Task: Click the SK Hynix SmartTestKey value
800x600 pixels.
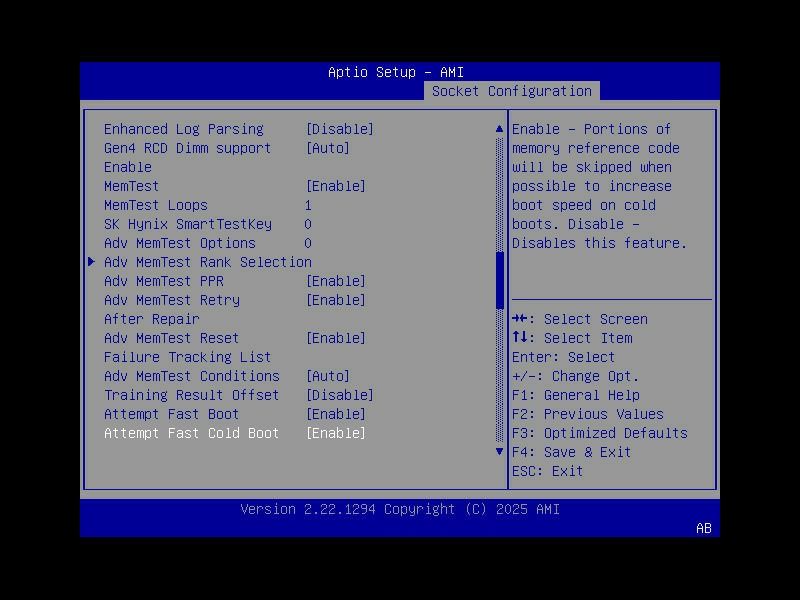Action: (308, 224)
